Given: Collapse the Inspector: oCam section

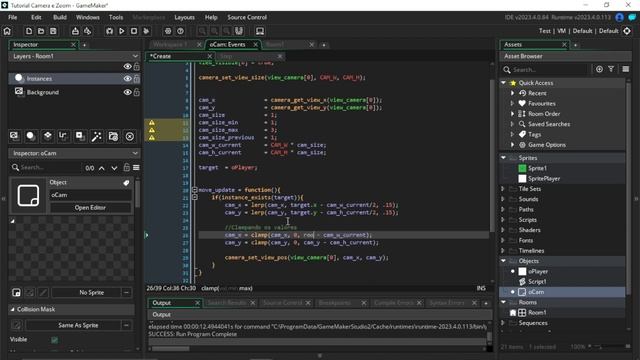Looking at the screenshot, I should coord(135,153).
